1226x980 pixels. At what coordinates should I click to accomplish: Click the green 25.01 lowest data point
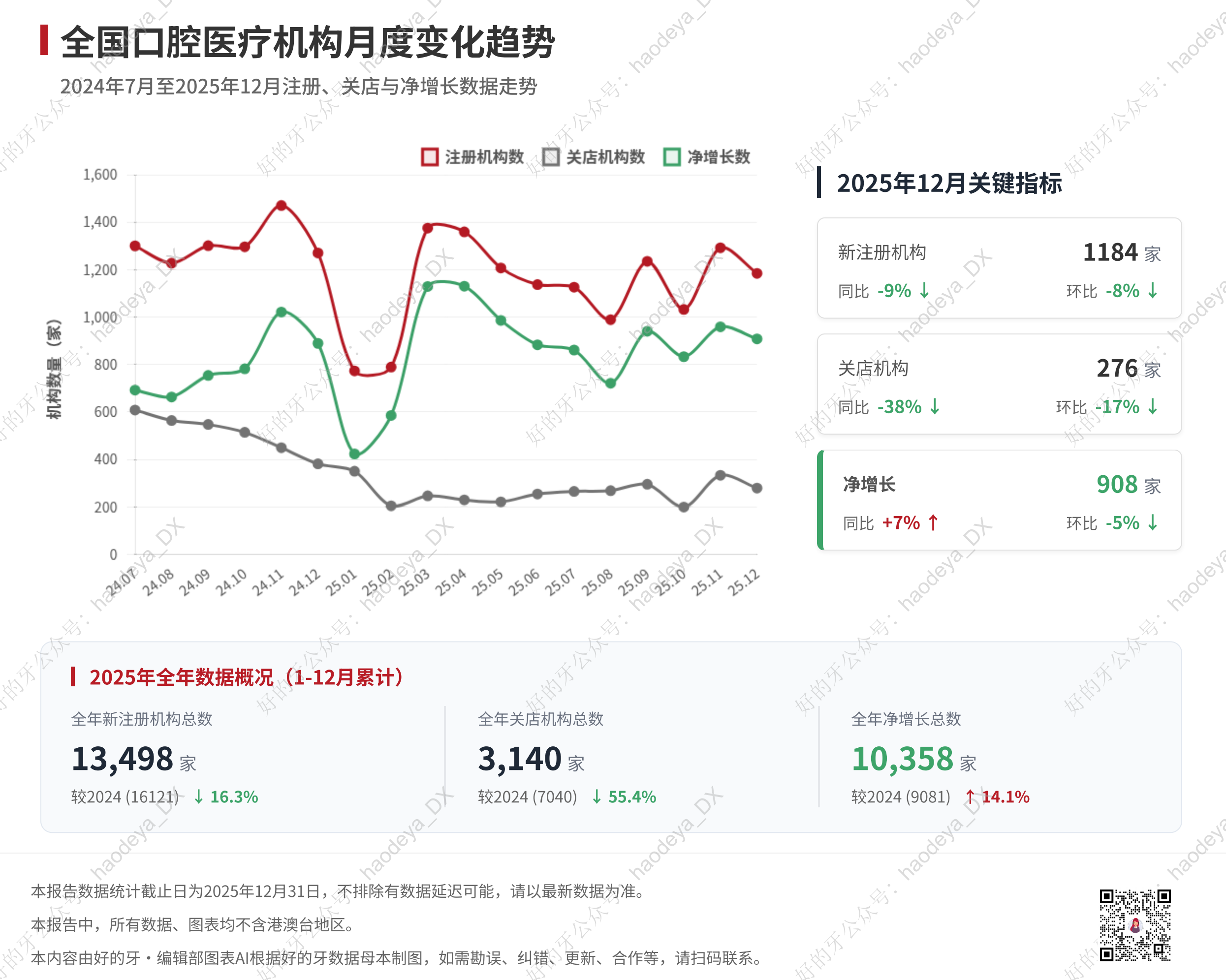(354, 454)
